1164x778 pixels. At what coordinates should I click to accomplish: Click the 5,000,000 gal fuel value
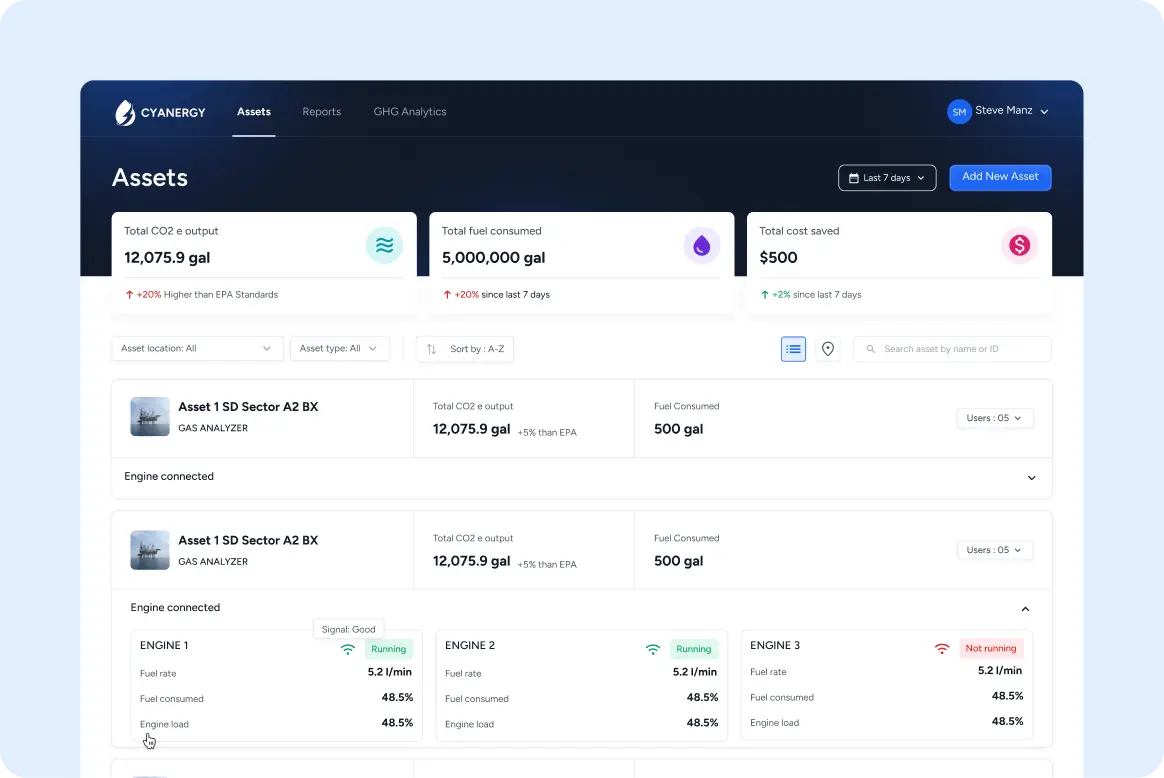pyautogui.click(x=494, y=258)
